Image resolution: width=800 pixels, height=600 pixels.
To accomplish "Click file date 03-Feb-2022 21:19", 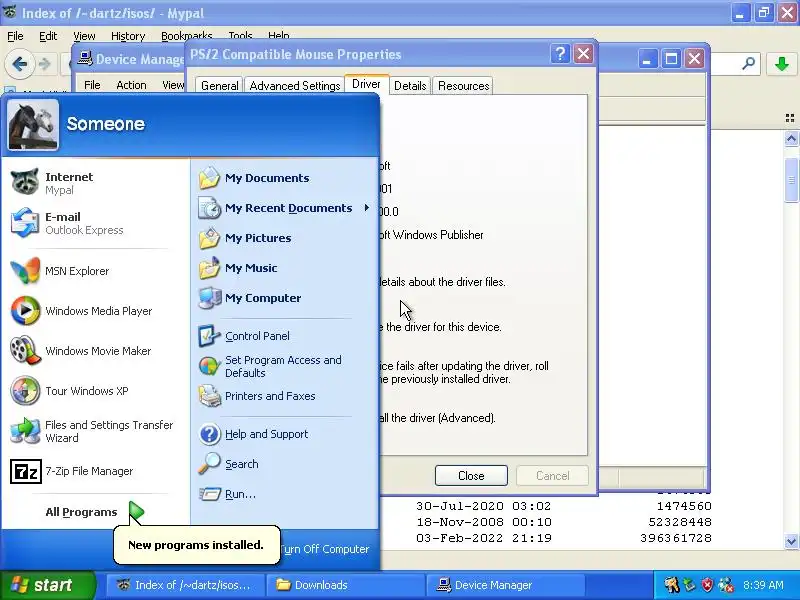I will pyautogui.click(x=483, y=538).
